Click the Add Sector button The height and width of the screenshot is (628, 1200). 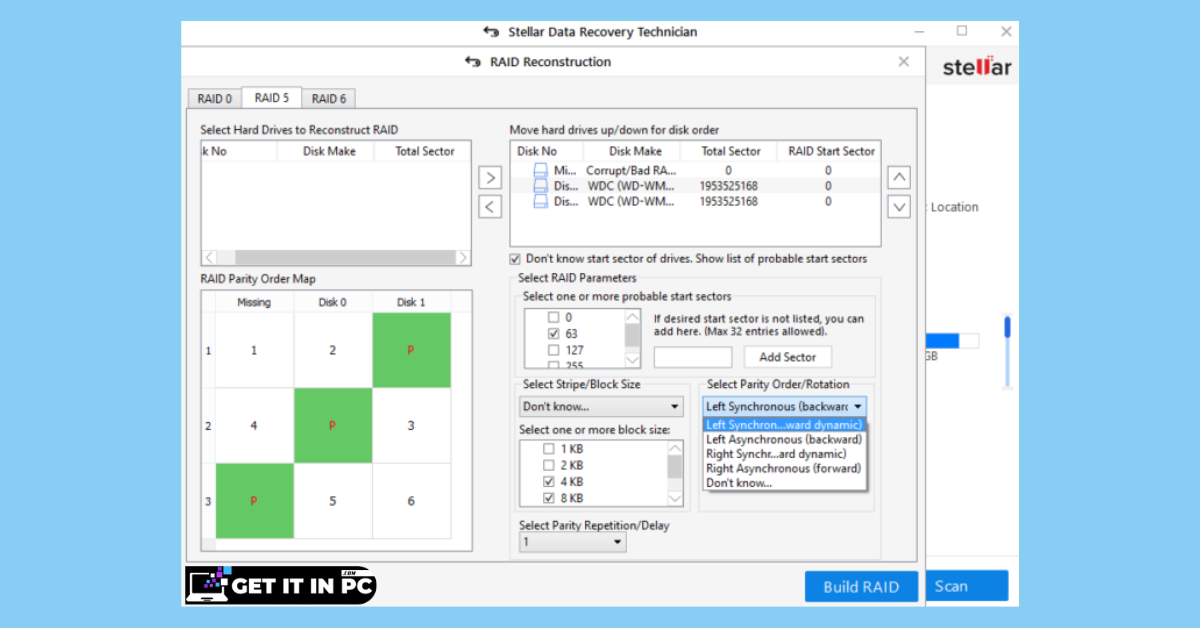click(x=787, y=357)
